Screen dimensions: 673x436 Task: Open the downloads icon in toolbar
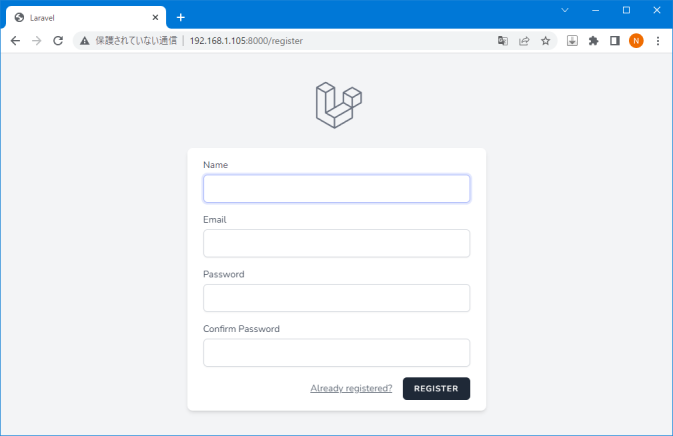(x=572, y=41)
